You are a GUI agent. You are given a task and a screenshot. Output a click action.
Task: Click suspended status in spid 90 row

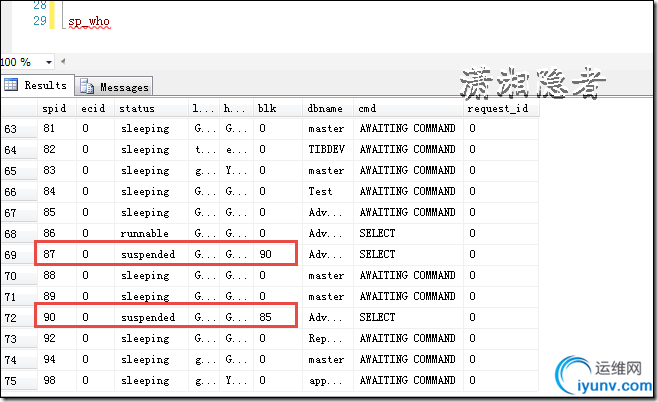click(151, 317)
